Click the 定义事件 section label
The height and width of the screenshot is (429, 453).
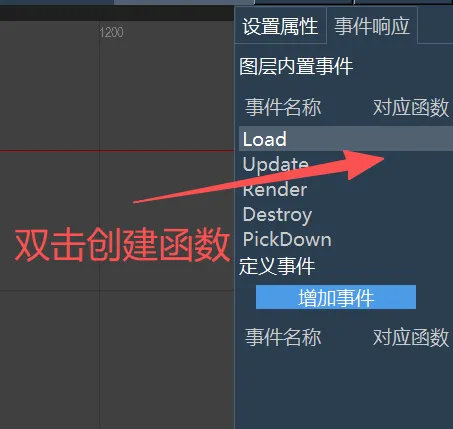coord(277,266)
